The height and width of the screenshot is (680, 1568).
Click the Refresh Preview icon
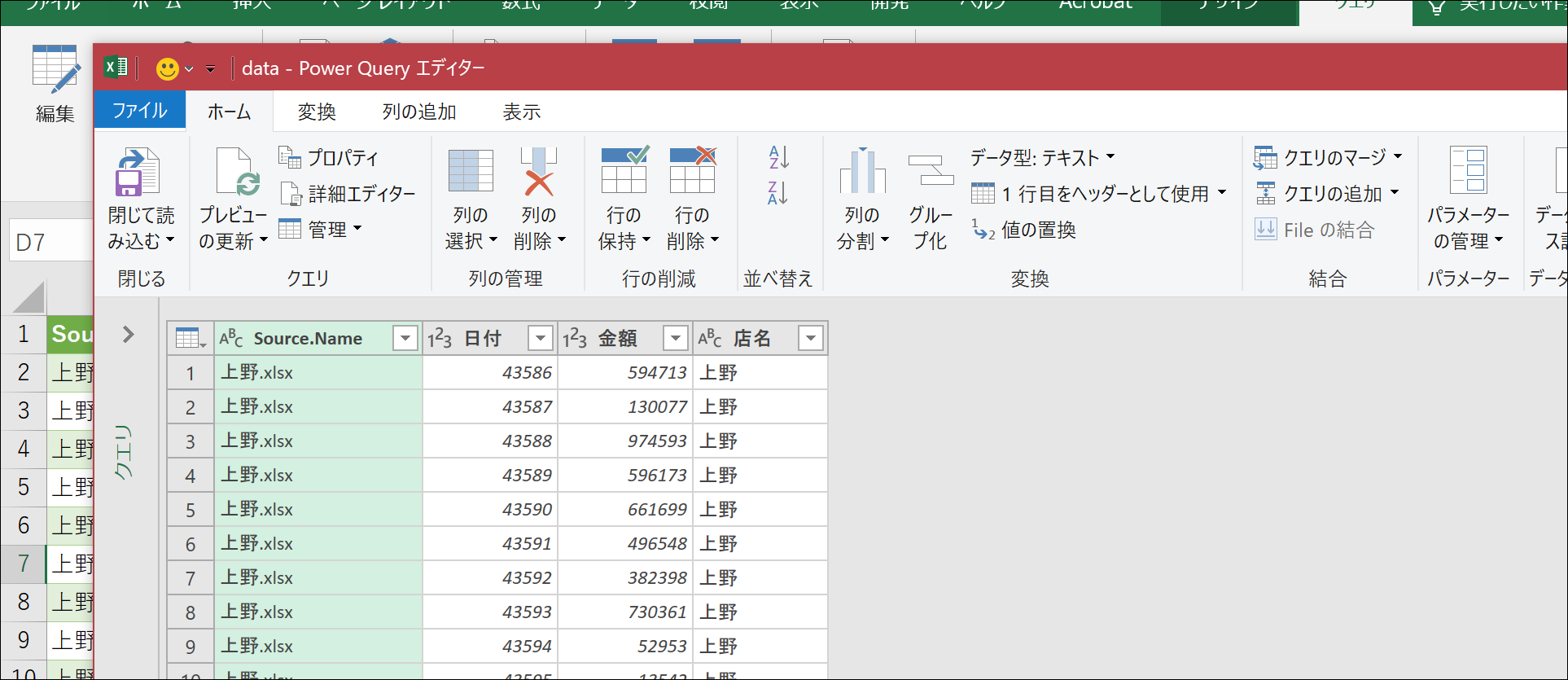click(x=238, y=172)
